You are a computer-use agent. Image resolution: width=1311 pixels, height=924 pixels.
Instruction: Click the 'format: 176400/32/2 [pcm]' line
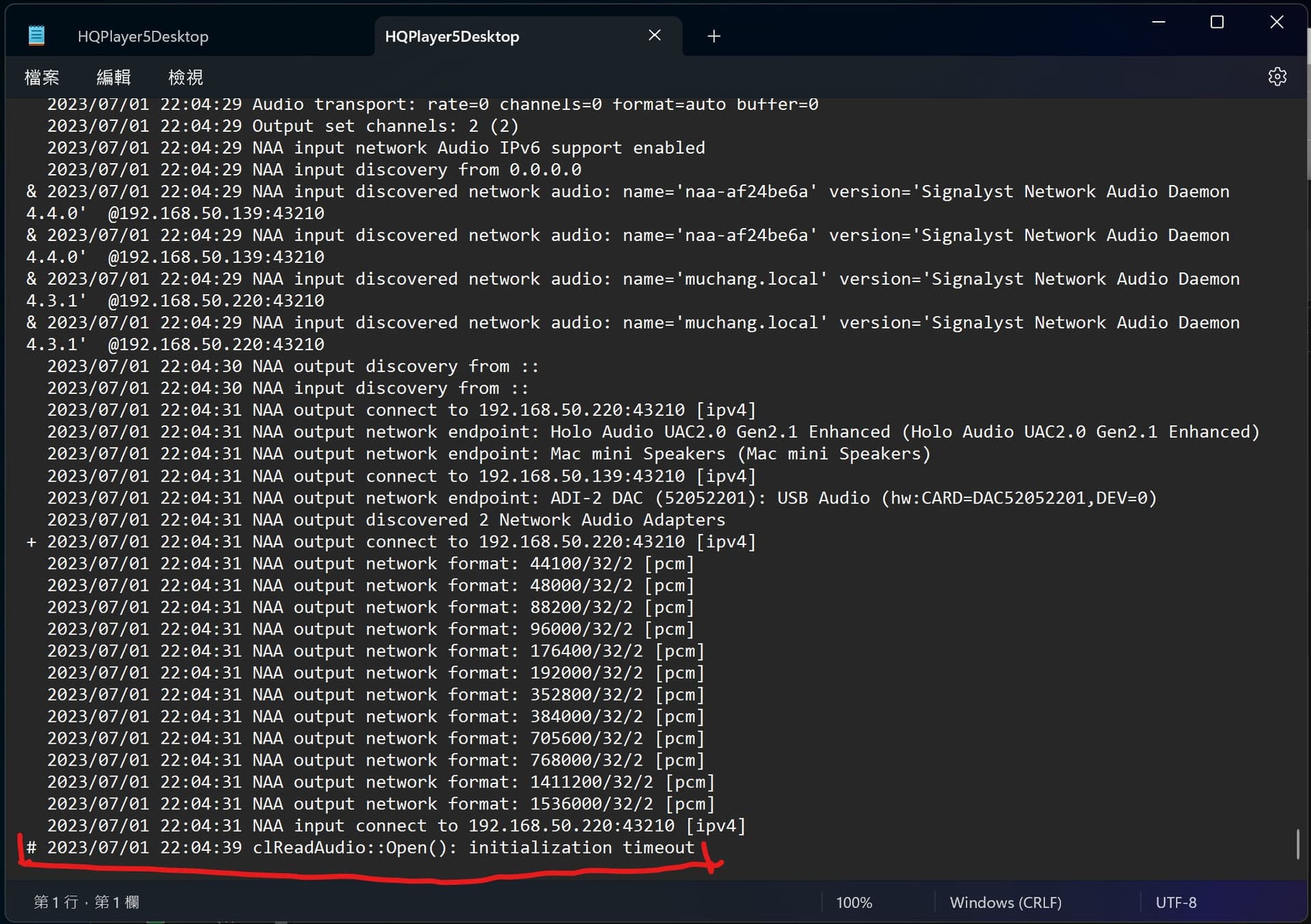376,651
